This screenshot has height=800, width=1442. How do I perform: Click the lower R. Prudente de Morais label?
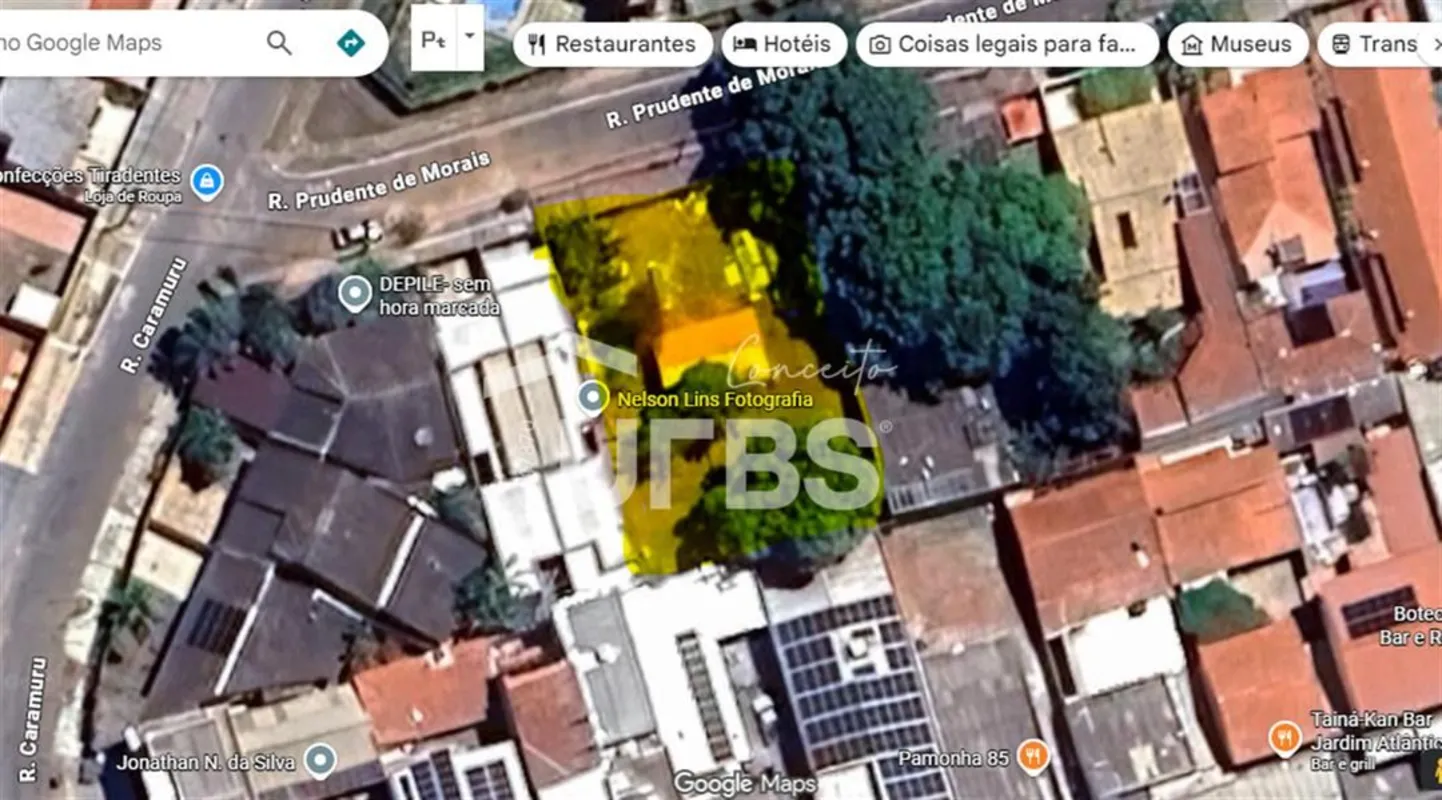coord(380,180)
